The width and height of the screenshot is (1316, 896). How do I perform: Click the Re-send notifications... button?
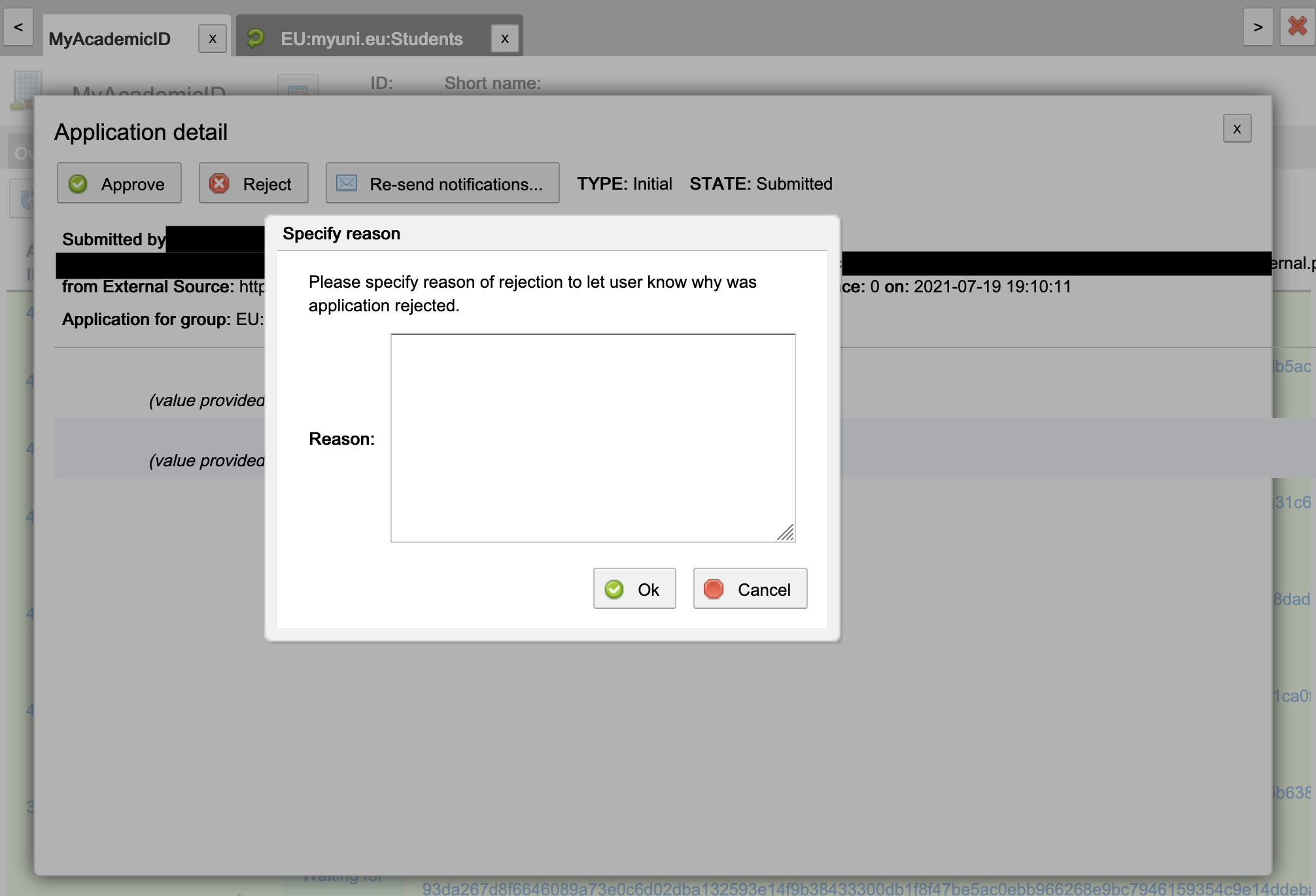[443, 184]
